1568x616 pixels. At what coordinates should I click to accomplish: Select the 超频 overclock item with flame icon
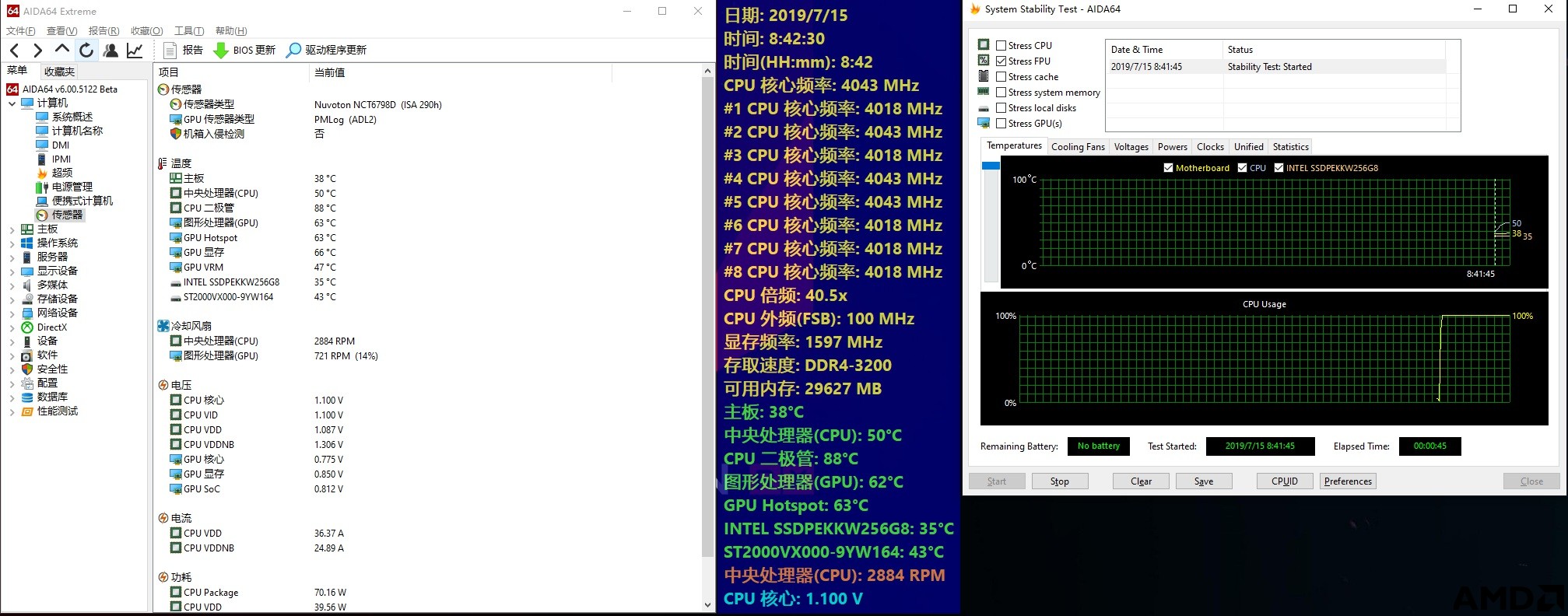point(54,173)
